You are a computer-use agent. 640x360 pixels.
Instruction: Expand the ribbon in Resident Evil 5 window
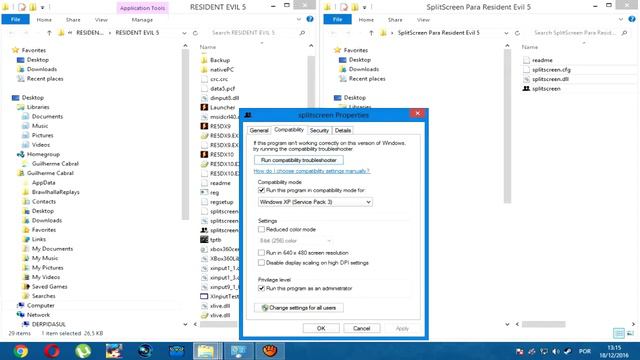click(299, 20)
